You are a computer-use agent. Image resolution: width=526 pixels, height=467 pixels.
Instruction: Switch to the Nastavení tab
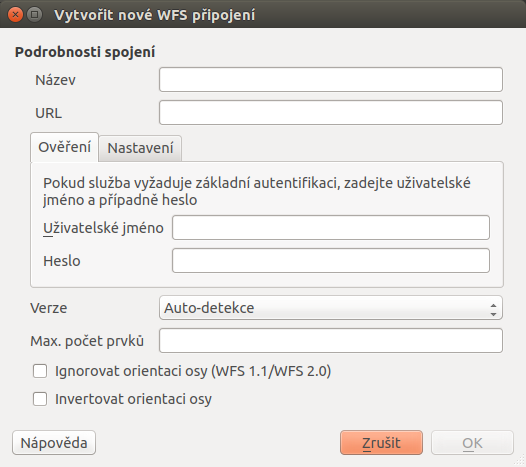point(140,148)
